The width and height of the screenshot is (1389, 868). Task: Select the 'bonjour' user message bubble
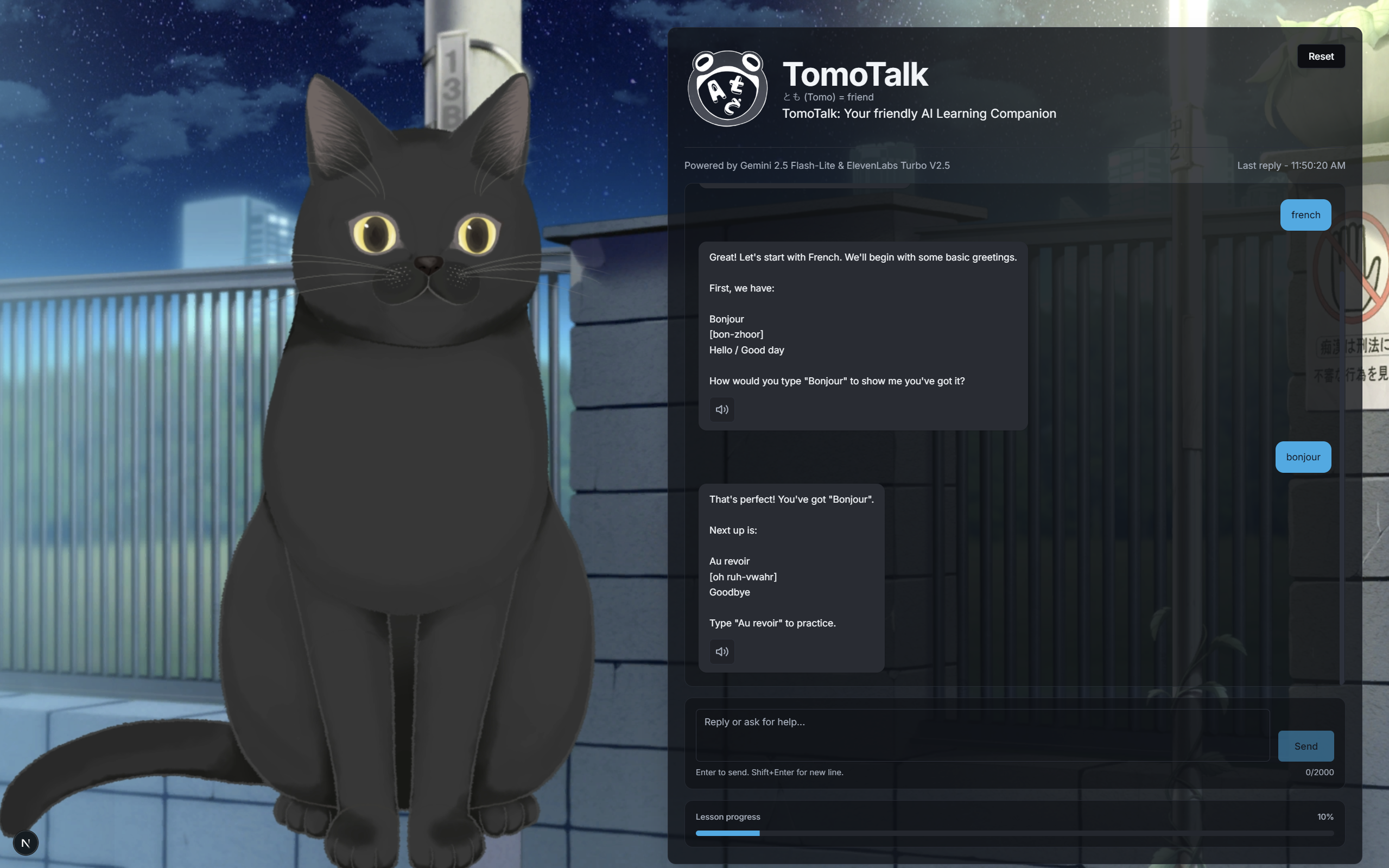coord(1303,457)
